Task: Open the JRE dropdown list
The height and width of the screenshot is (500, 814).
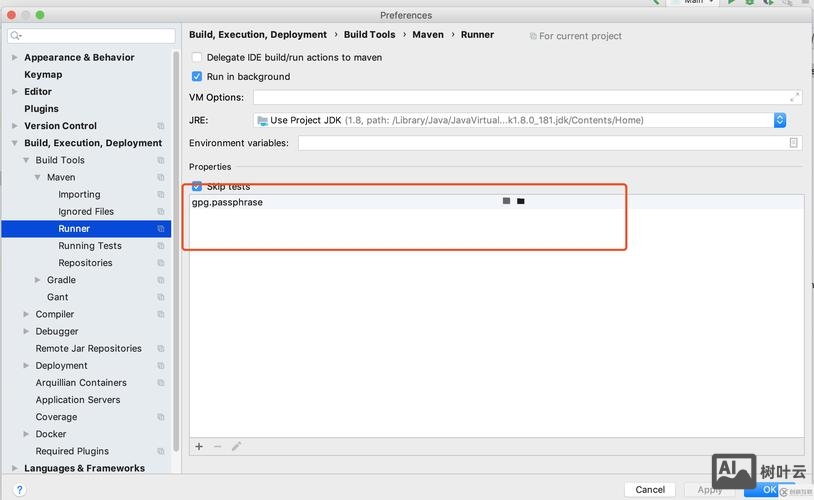Action: (x=779, y=120)
